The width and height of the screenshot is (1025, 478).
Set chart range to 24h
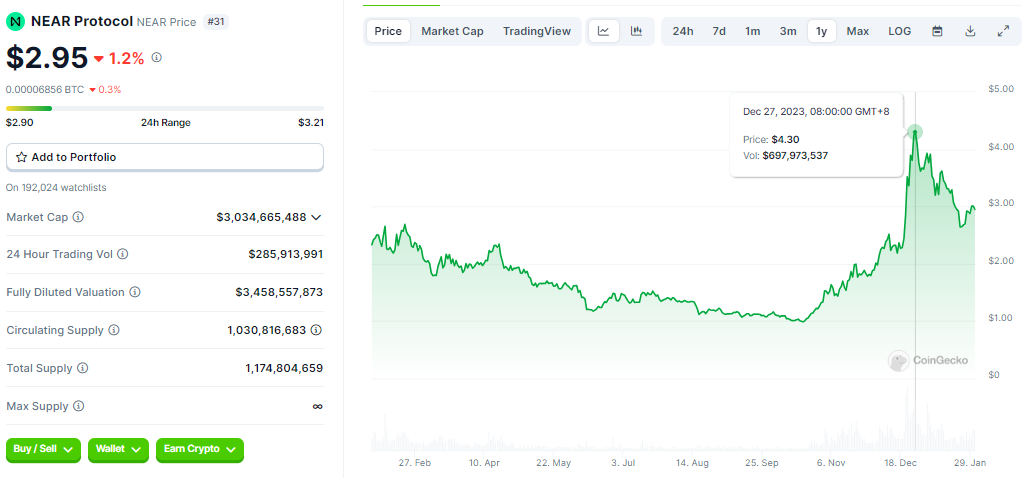[x=683, y=31]
